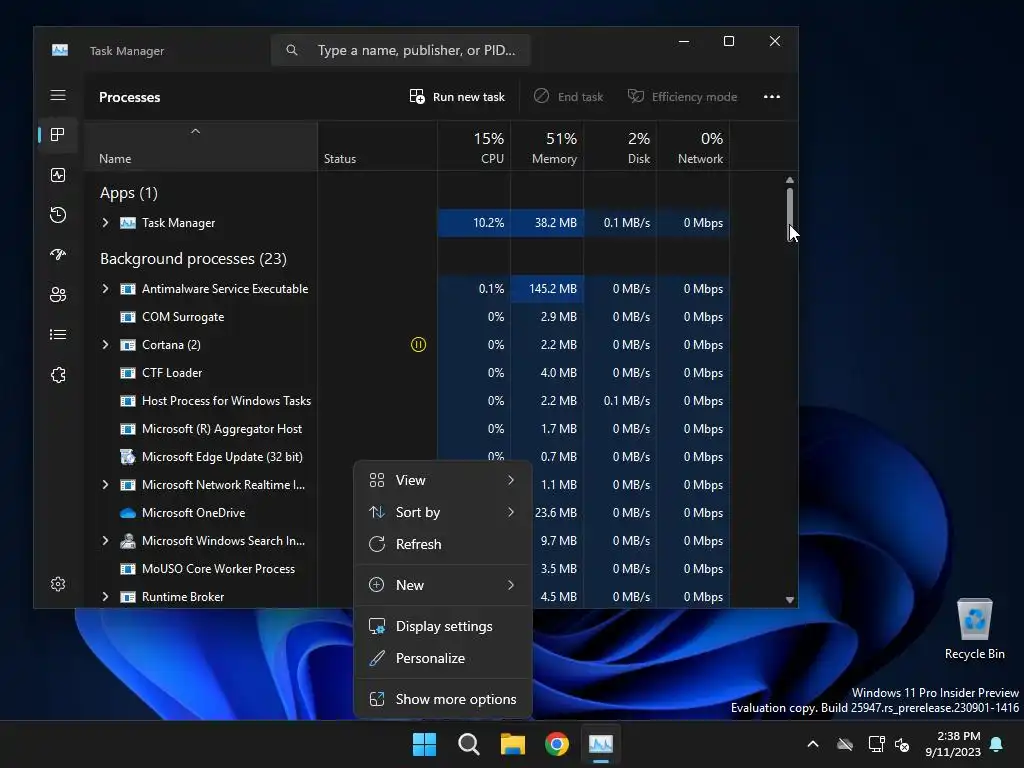Show hidden system tray icons chevron
The height and width of the screenshot is (768, 1024).
point(813,744)
